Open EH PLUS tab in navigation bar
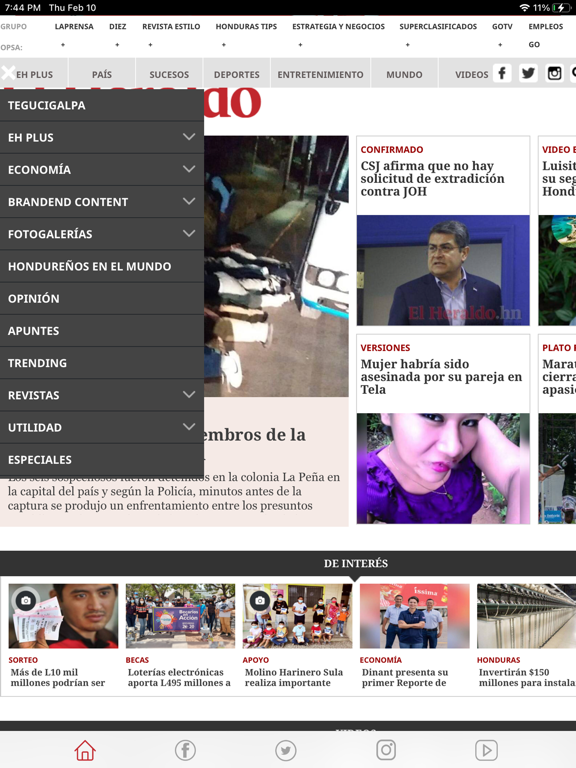This screenshot has width=576, height=768. click(34, 74)
